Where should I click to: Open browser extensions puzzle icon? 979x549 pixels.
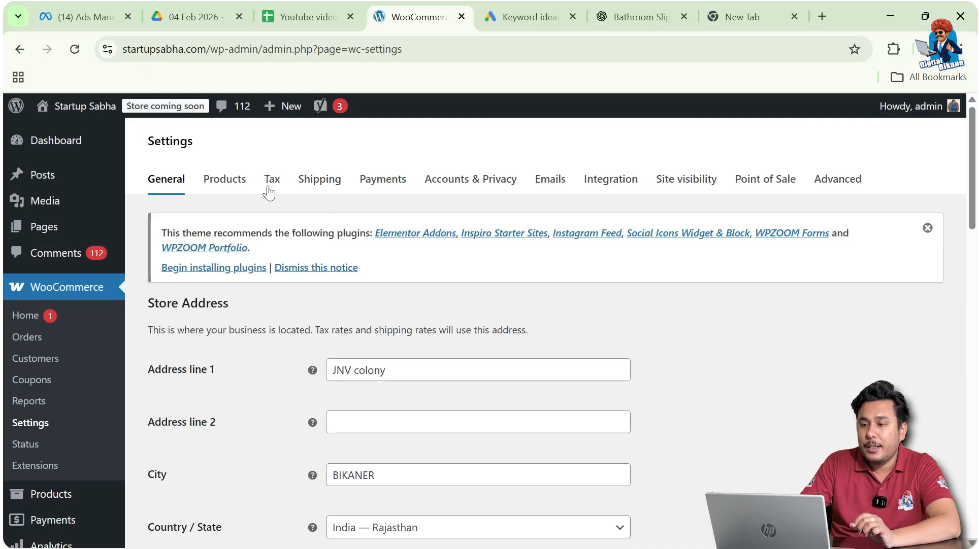(893, 49)
